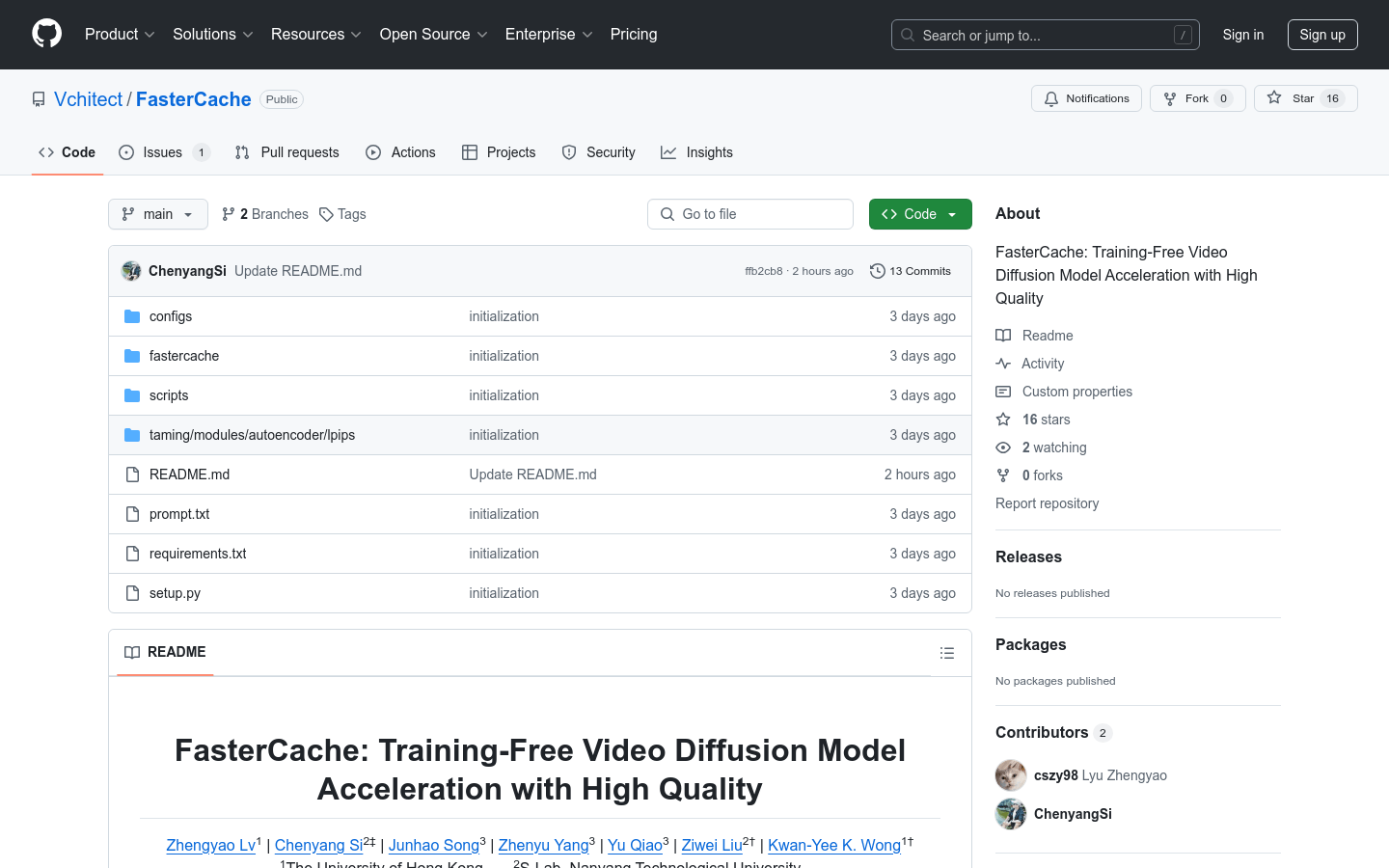
Task: Click Report repository
Action: 1047,503
